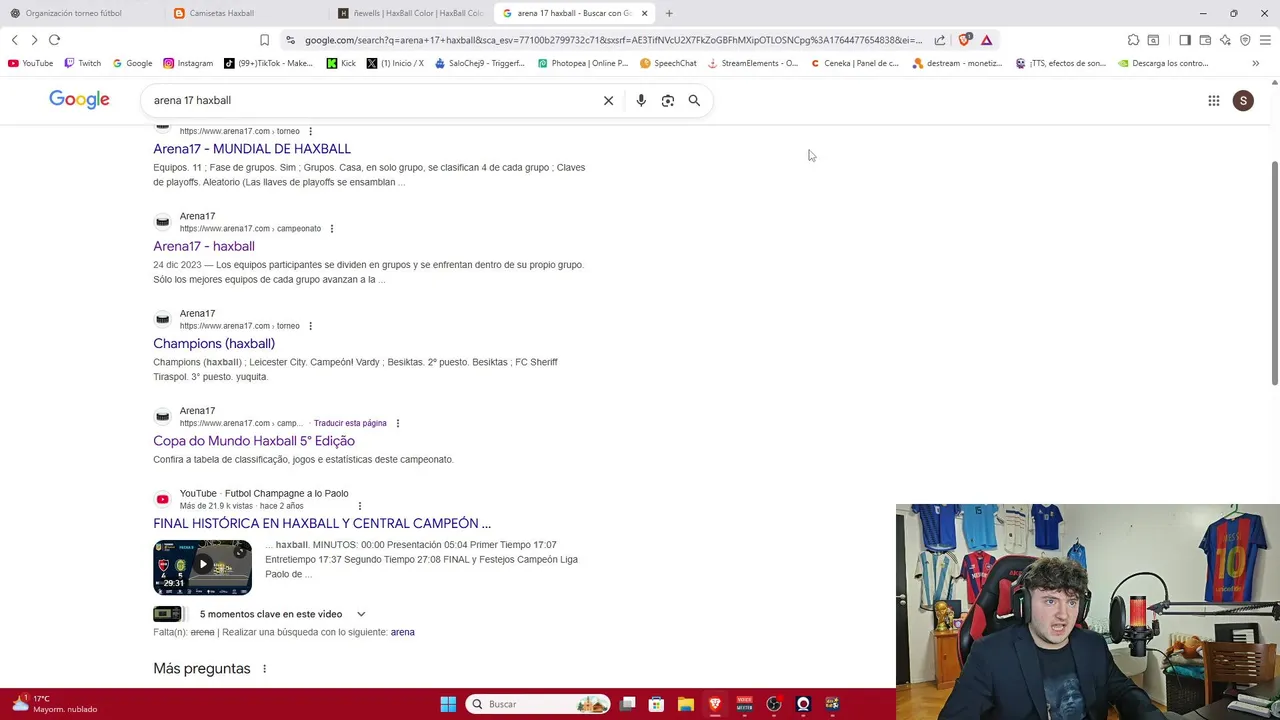Focus the Google search field 'arena 17 haxball'
1280x720 pixels.
pyautogui.click(x=370, y=100)
